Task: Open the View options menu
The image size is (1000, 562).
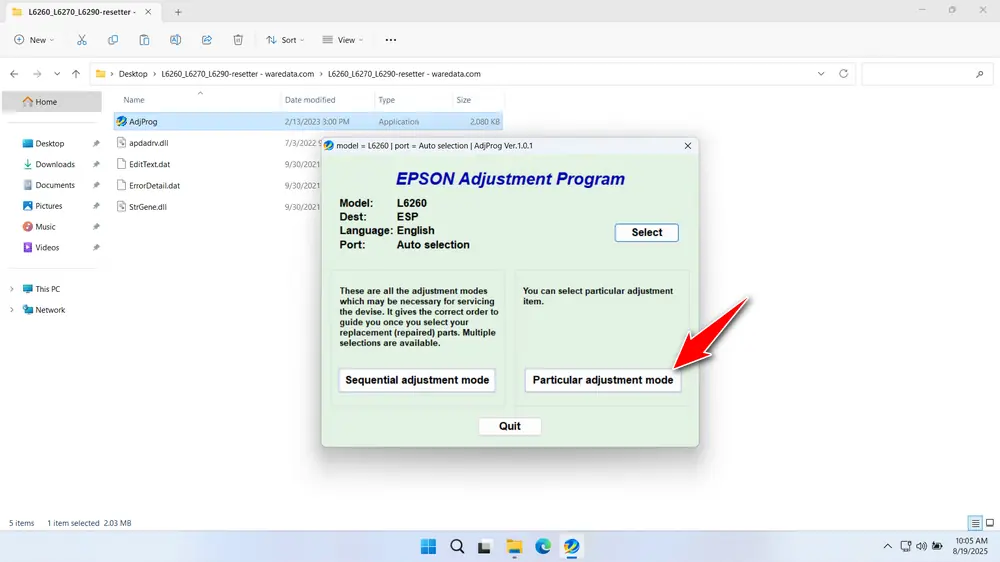Action: 342,40
